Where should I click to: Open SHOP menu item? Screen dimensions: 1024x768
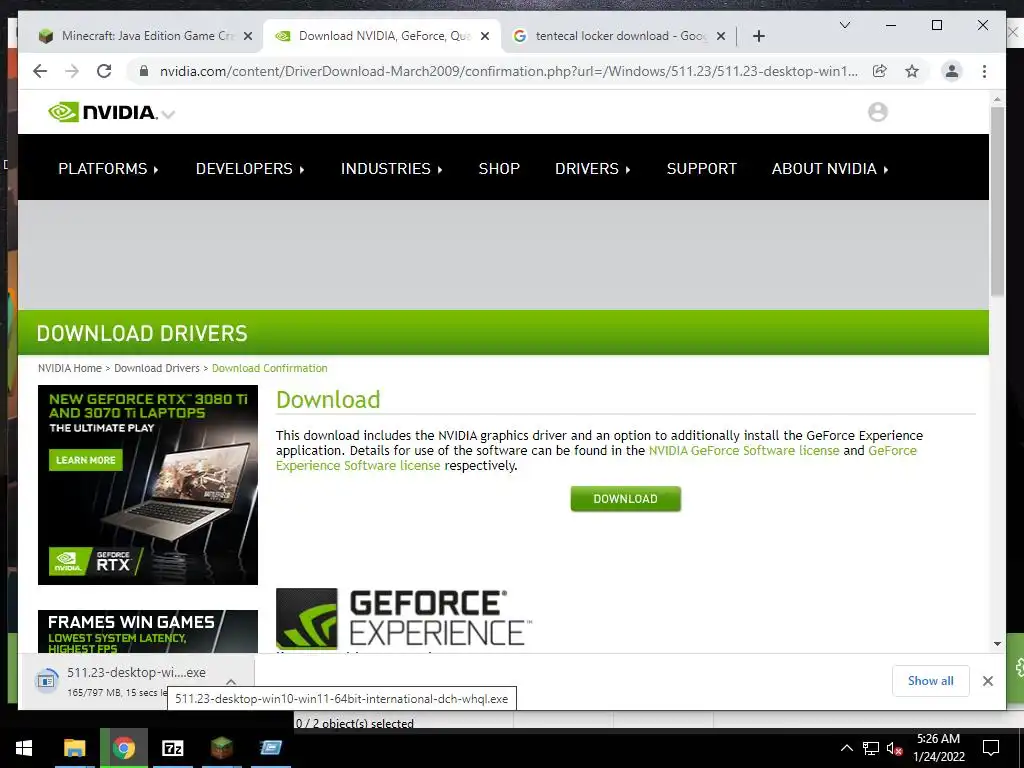point(499,168)
